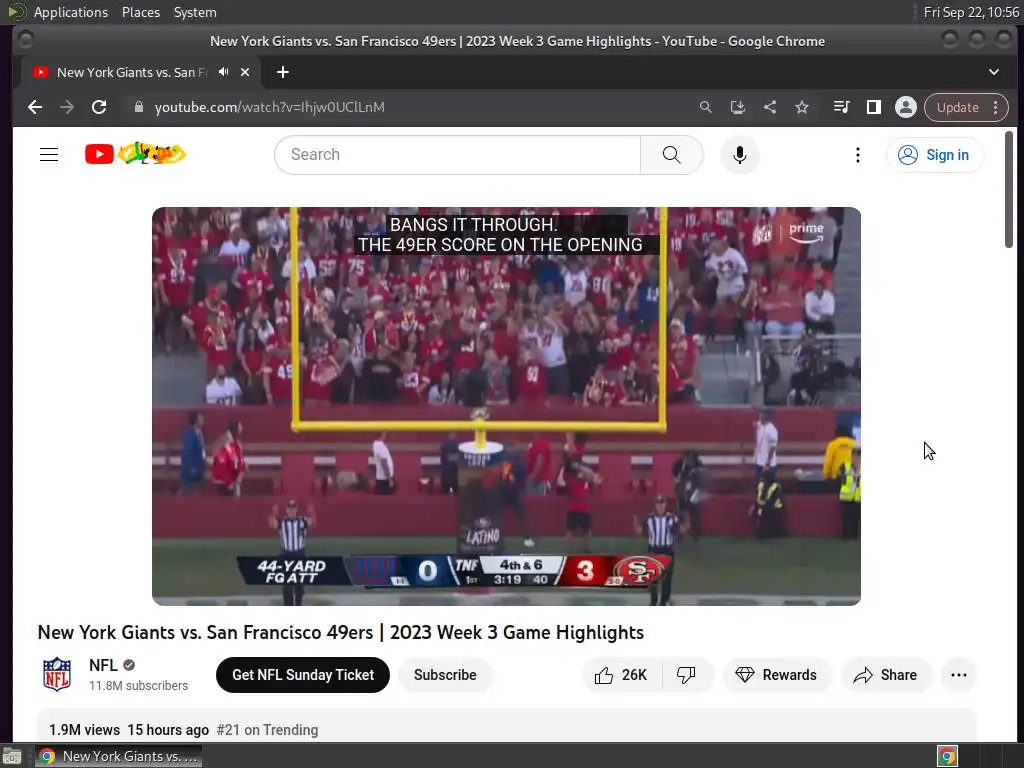The height and width of the screenshot is (768, 1024).
Task: Open the Rewards button
Action: tap(776, 675)
